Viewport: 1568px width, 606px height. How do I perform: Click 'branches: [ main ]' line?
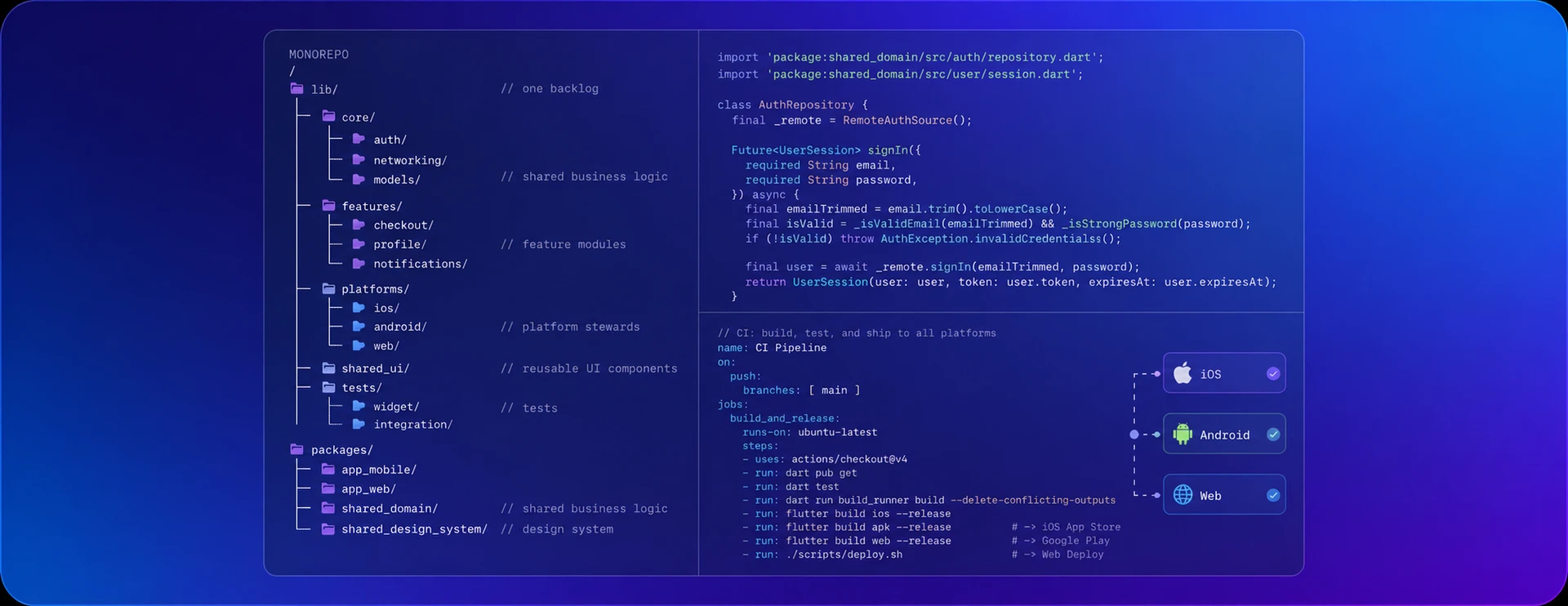pos(801,390)
